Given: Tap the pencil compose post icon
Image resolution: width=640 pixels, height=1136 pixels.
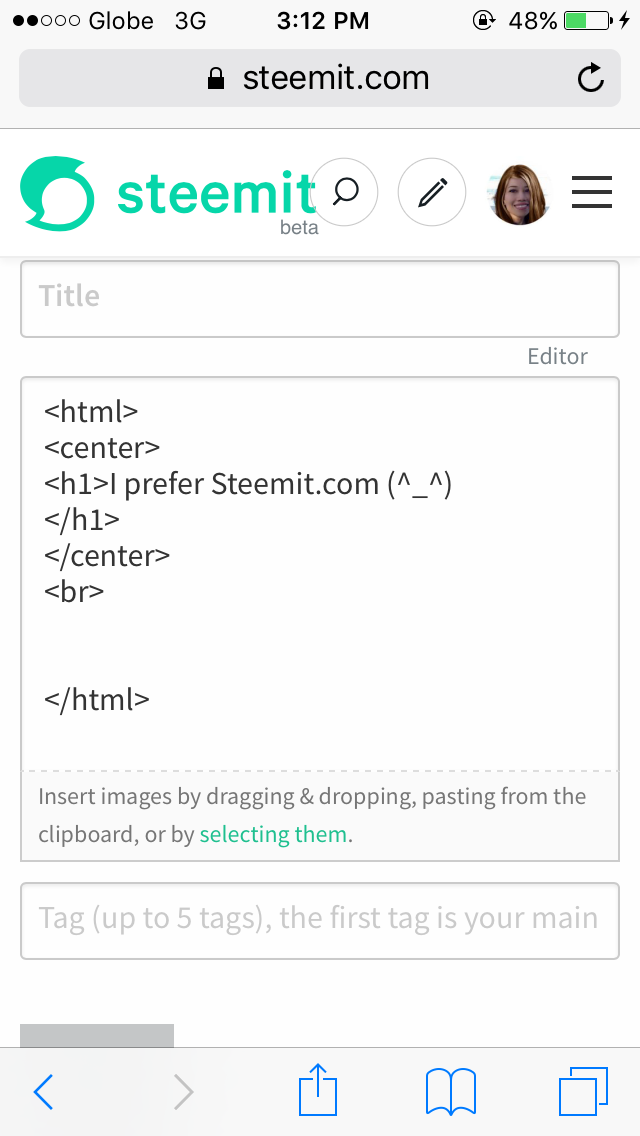Looking at the screenshot, I should click(432, 193).
